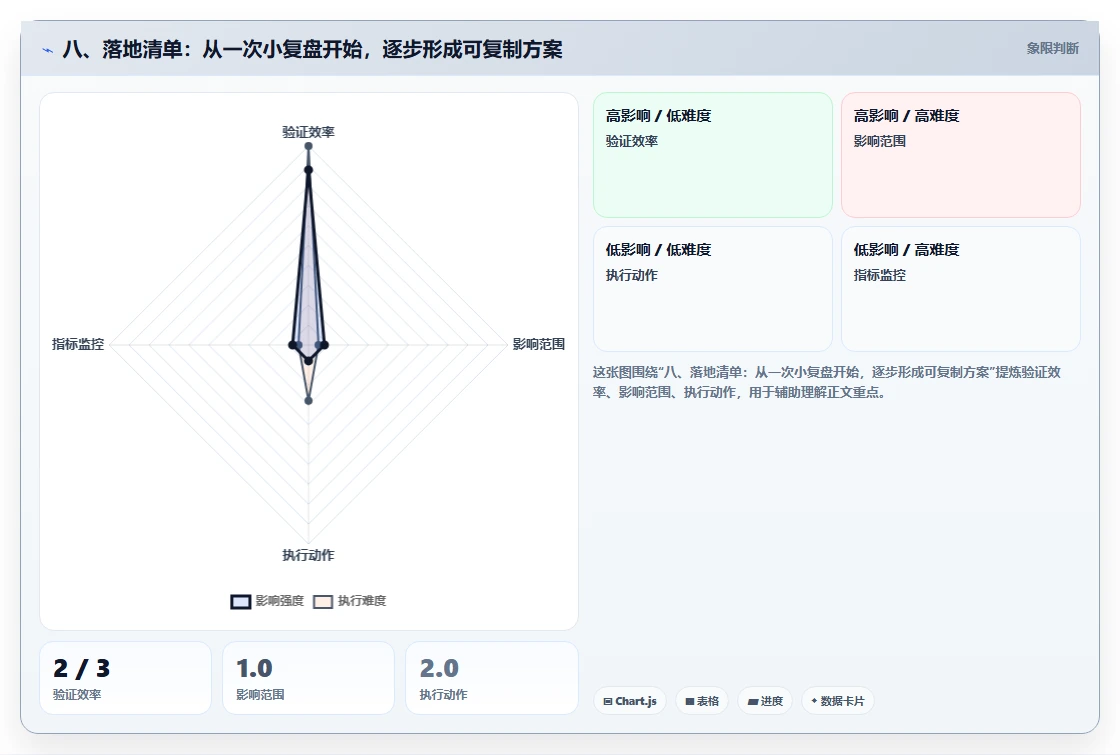The width and height of the screenshot is (1120, 755).
Task: Click 影响范围 text in high-difficulty quadrant
Action: coord(879,141)
